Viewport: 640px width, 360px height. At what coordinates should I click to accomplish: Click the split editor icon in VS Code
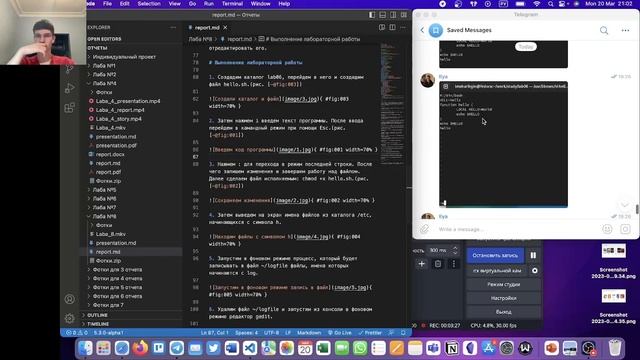point(392,27)
